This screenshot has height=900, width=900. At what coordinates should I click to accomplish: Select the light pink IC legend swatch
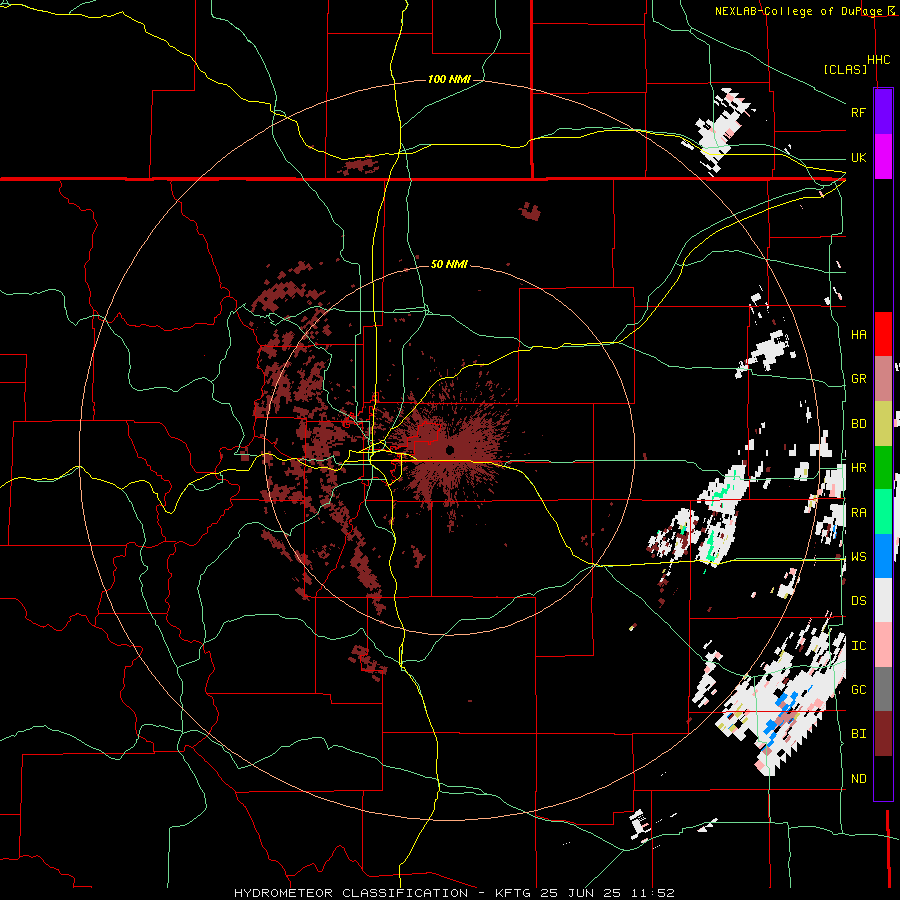883,645
